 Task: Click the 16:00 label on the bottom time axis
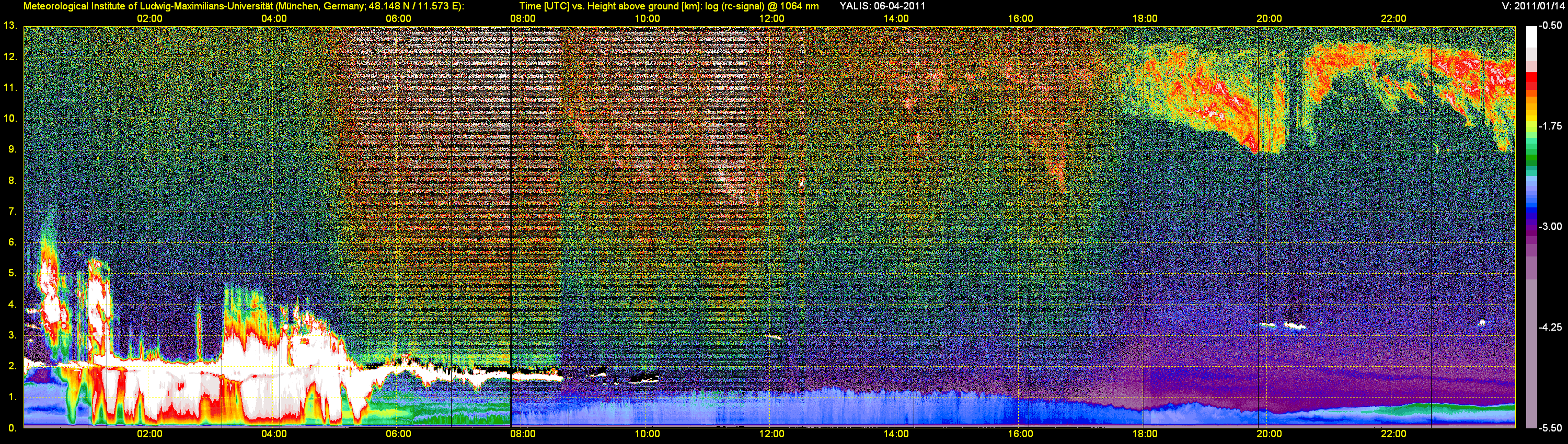point(1020,434)
